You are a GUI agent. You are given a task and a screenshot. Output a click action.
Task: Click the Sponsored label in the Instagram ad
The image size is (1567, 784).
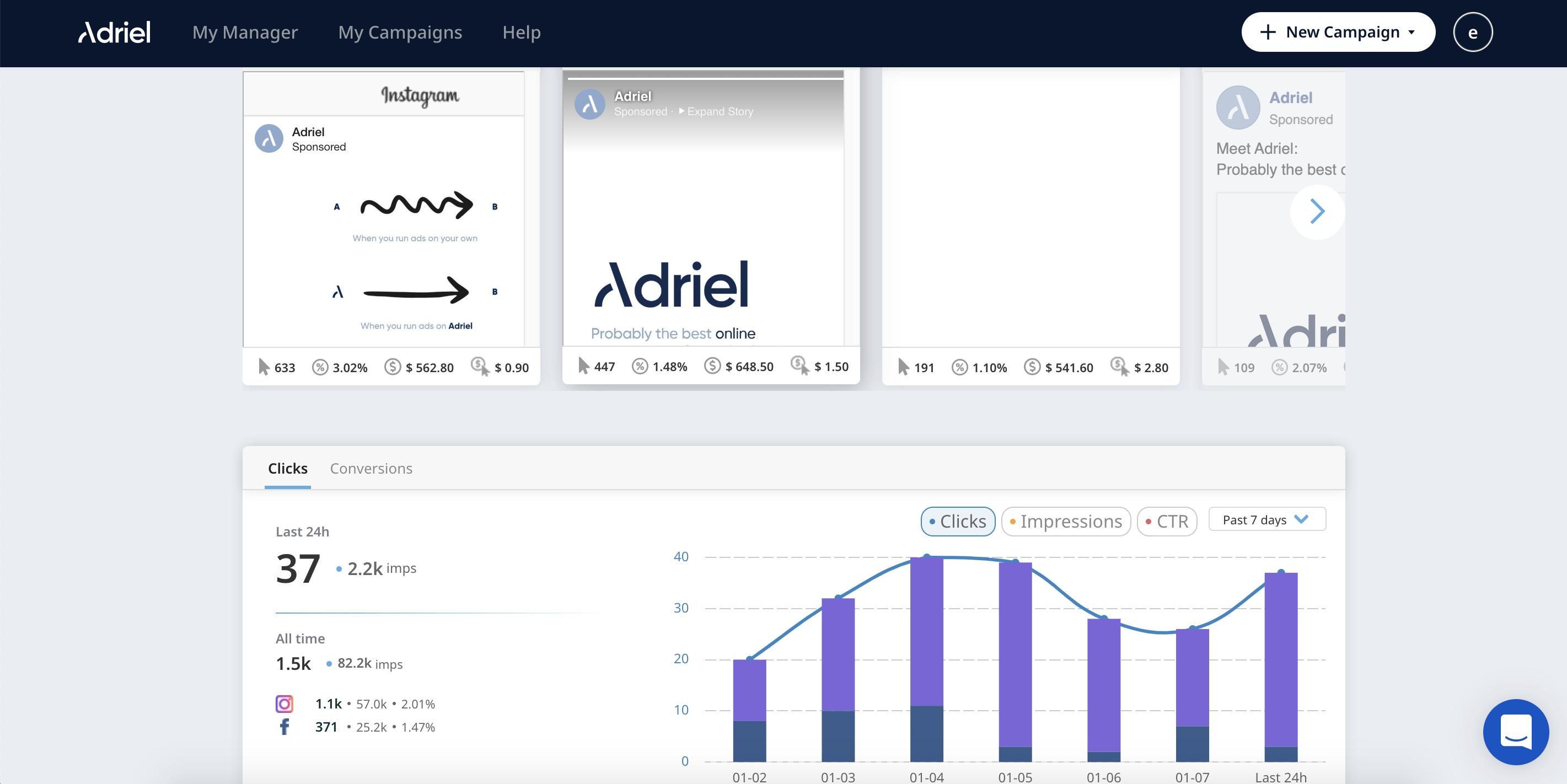click(319, 147)
